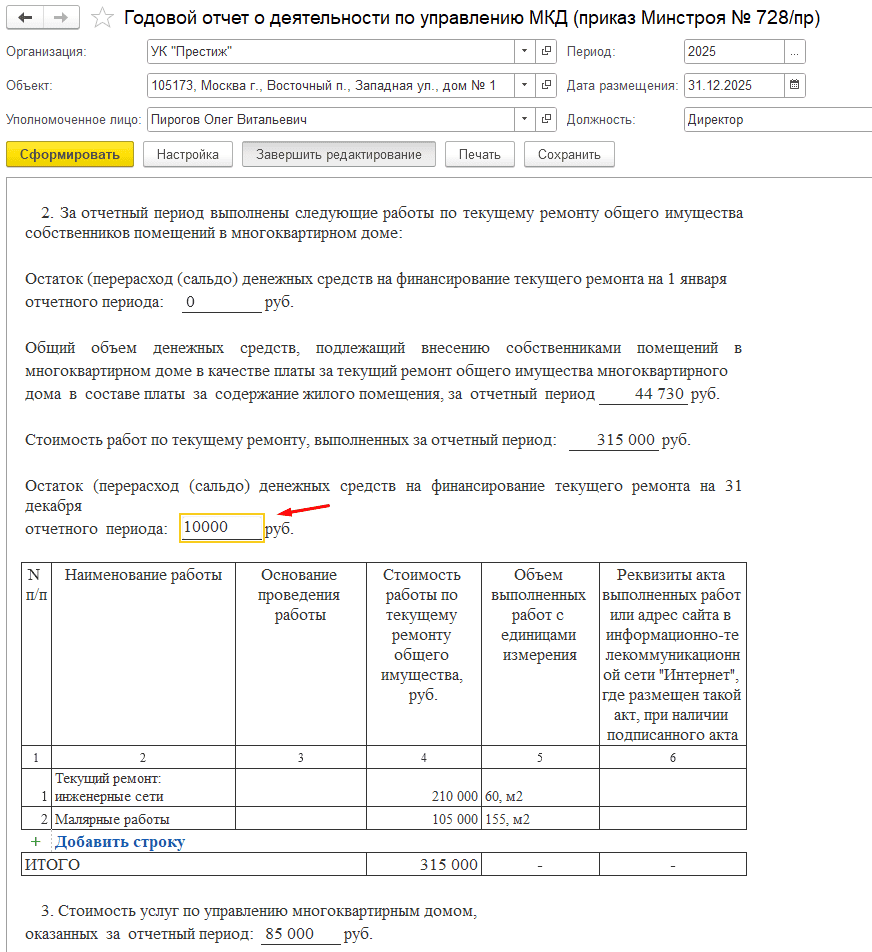Click the forward navigation arrow
Viewport: 872px width, 952px height.
click(60, 18)
